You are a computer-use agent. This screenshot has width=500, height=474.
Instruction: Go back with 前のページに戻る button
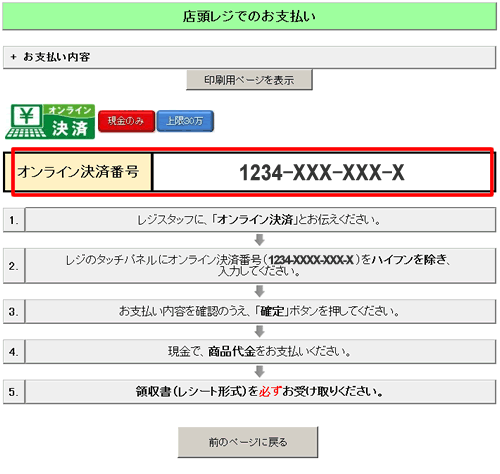(248, 442)
